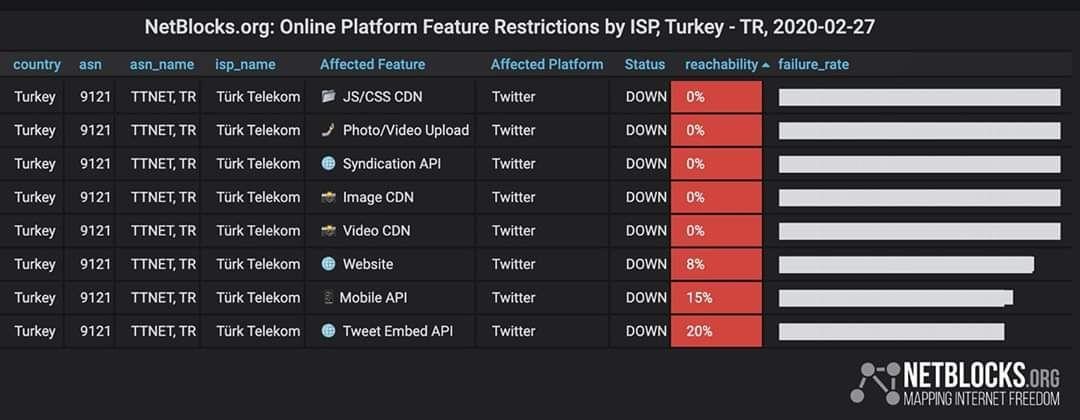Select the red 20% reachability cell

pyautogui.click(x=716, y=331)
